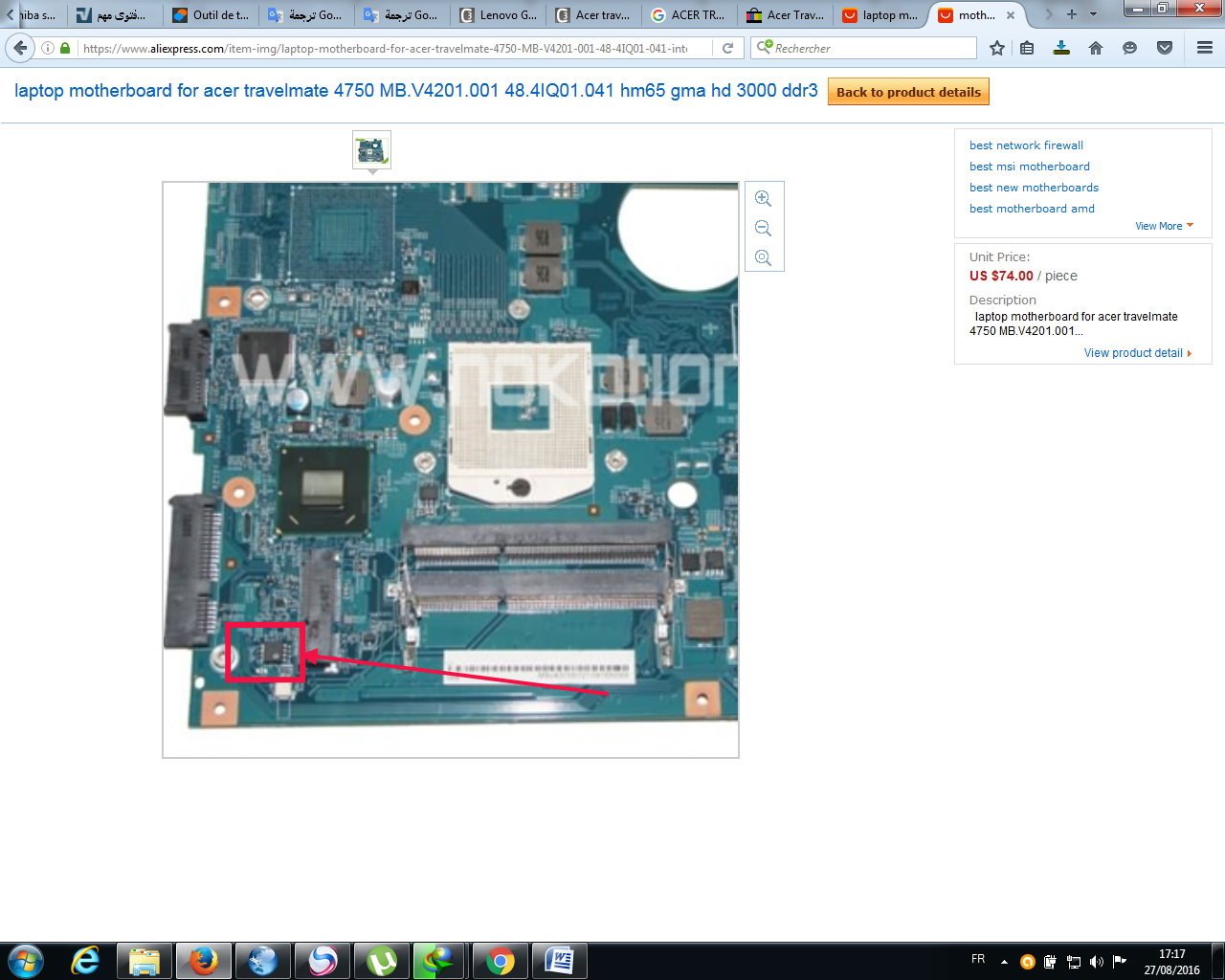The image size is (1225, 980).
Task: Open the Windows Start menu
Action: point(26,961)
